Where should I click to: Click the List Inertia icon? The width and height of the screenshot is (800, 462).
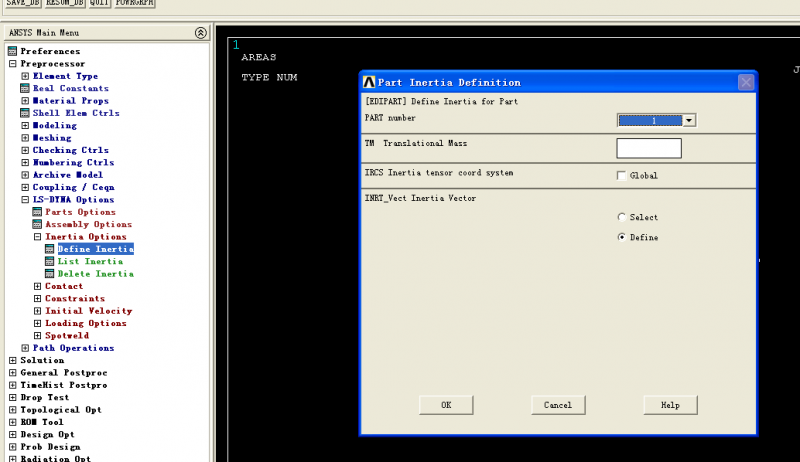coord(49,262)
